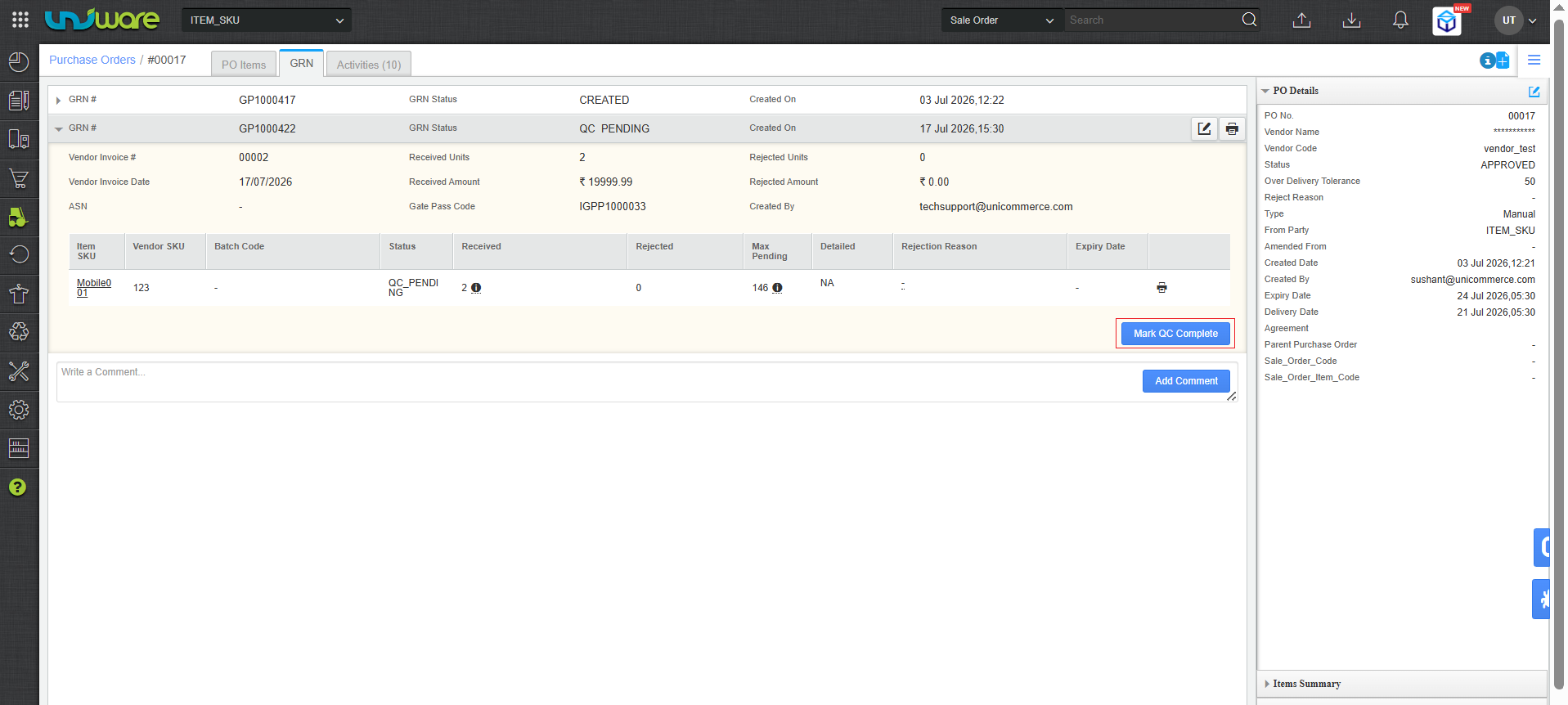Click the sushant@unicommerce.com value
This screenshot has height=705, width=1568.
[1472, 280]
